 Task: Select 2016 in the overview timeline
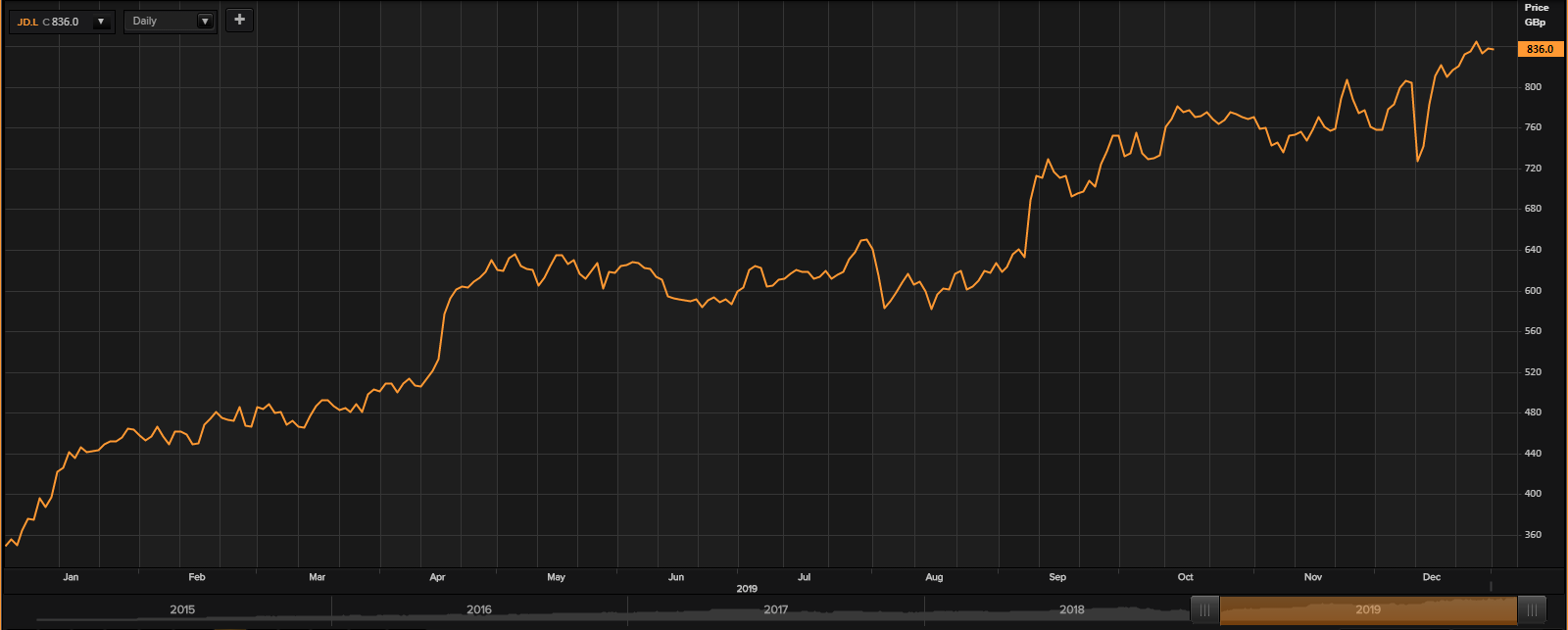pos(479,609)
